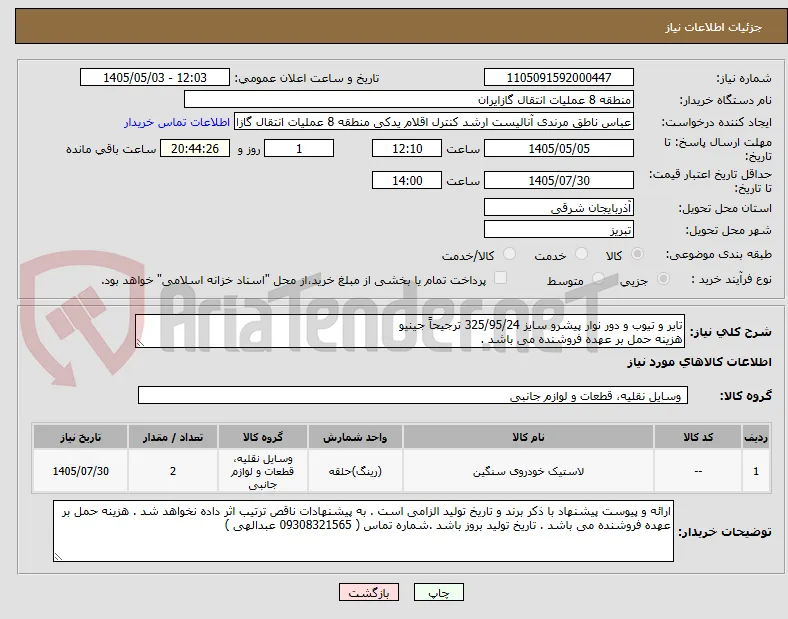Click the requester field عباس ناطق مرندی
The height and width of the screenshot is (619, 788).
point(434,122)
